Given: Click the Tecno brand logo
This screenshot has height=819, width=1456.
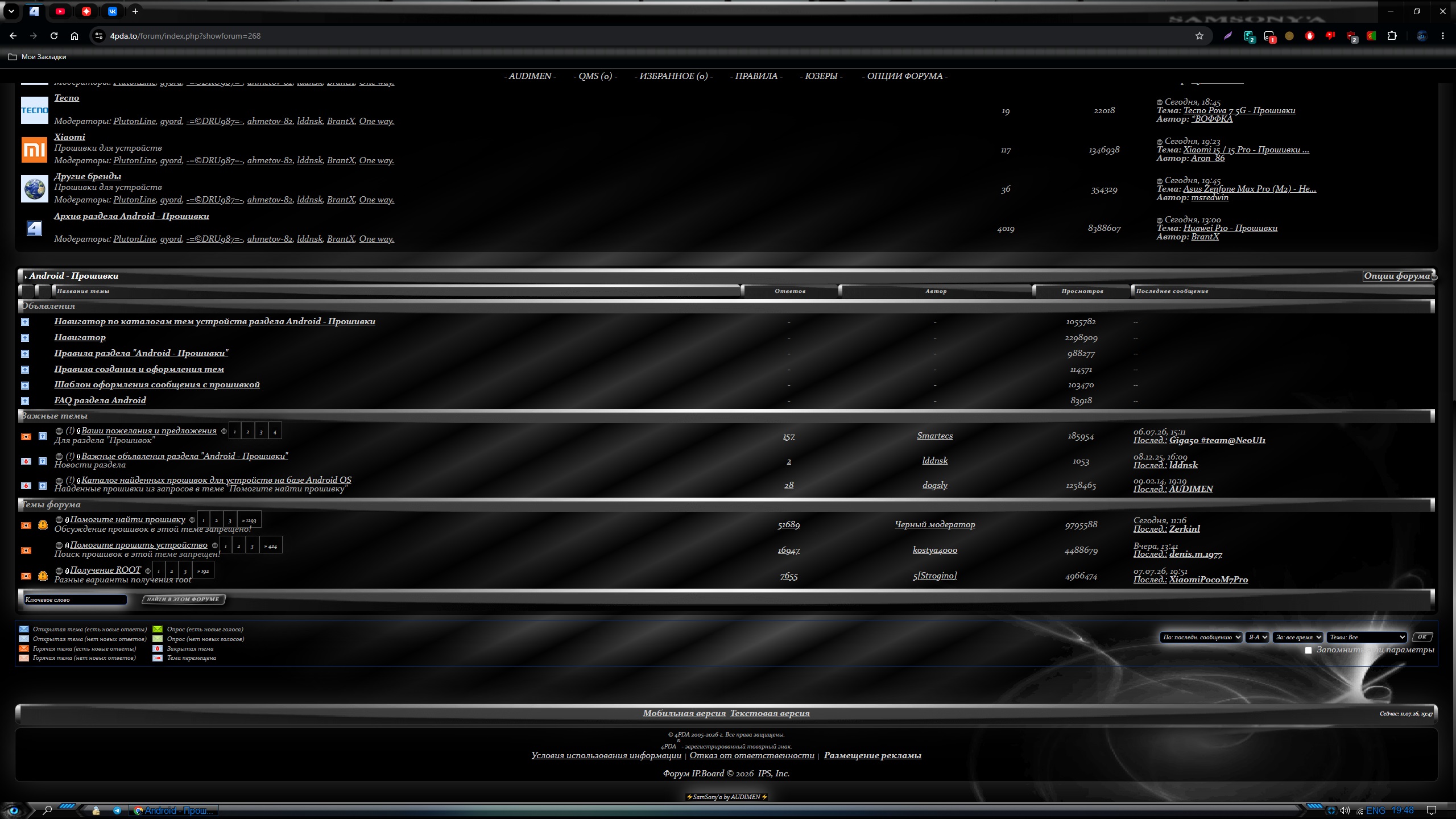Looking at the screenshot, I should click(34, 110).
